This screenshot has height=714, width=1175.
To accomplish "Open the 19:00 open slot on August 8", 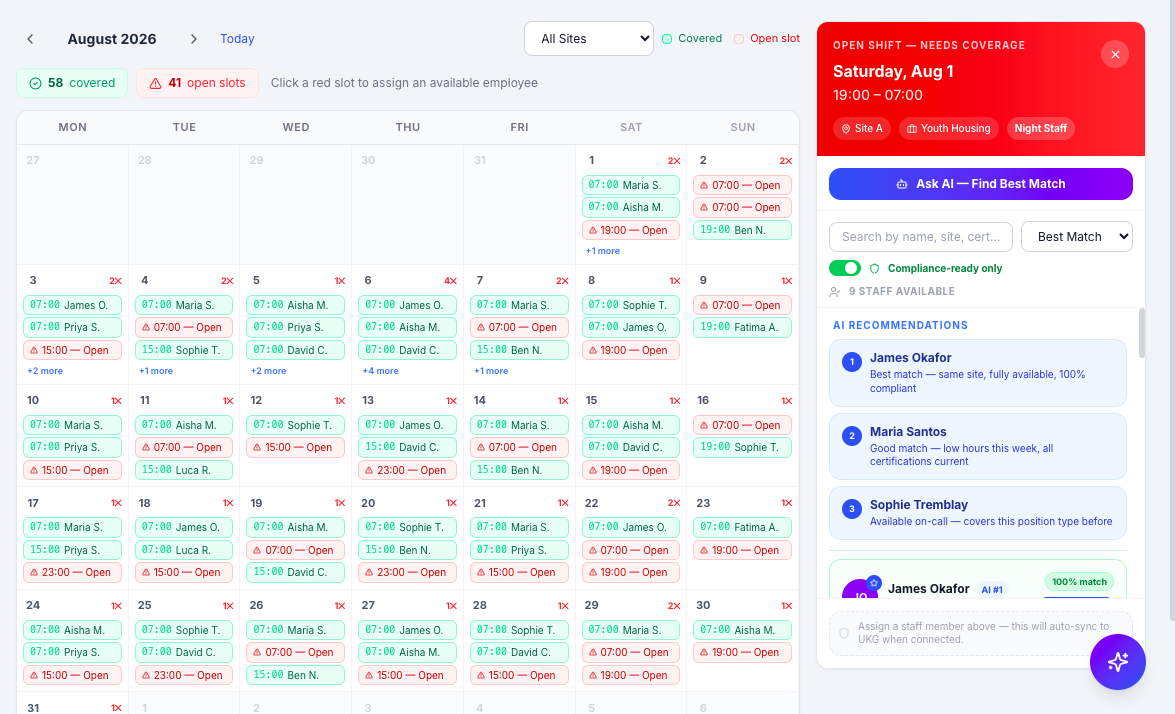I will point(630,350).
